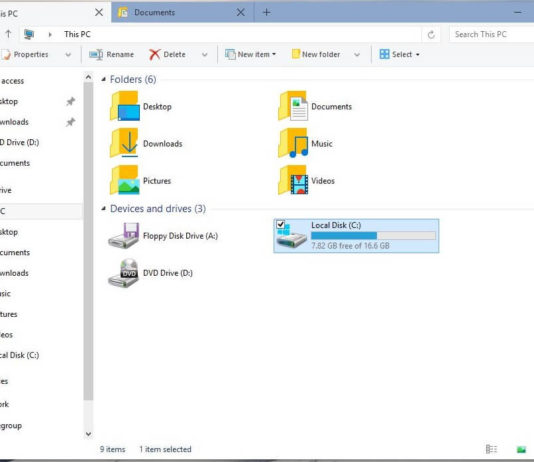
Task: Click the Documents tab folder icon
Action: (x=123, y=13)
